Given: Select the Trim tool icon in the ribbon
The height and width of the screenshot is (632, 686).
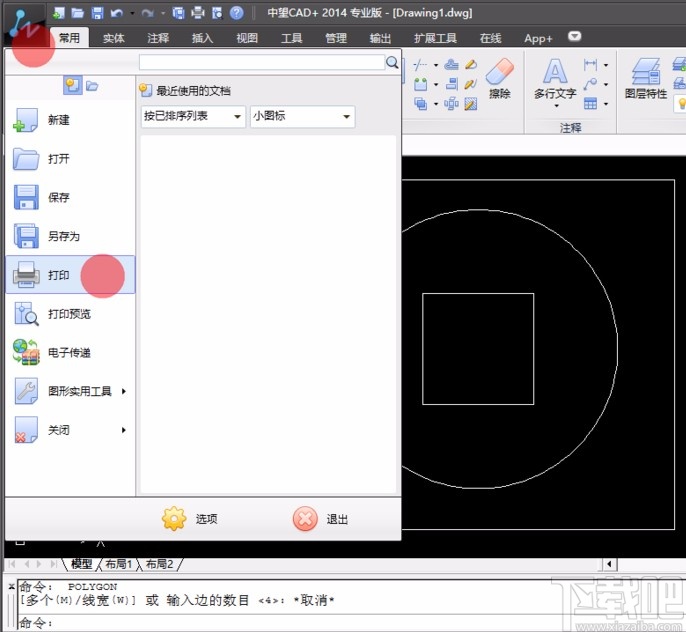Looking at the screenshot, I should pyautogui.click(x=420, y=65).
